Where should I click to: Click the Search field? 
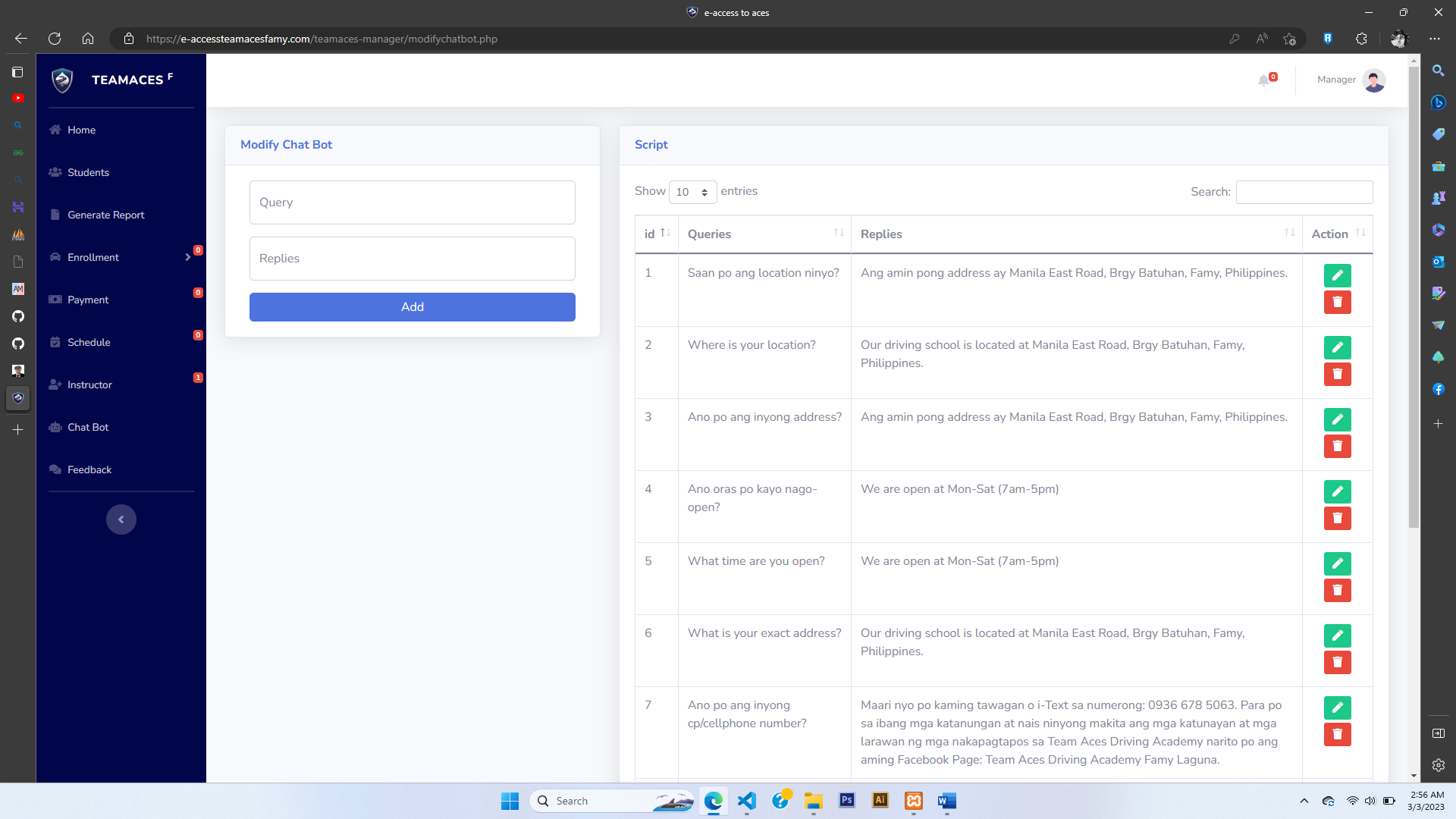[1303, 192]
